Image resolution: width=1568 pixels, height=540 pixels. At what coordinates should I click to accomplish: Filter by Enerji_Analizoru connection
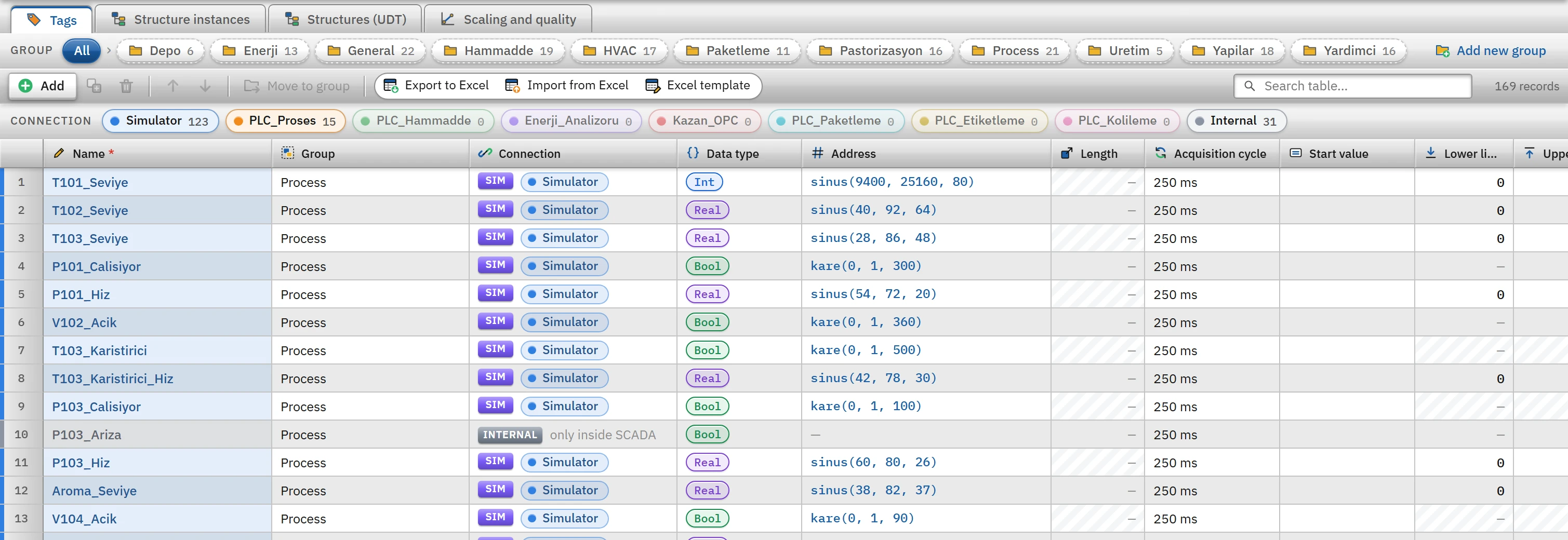click(571, 121)
